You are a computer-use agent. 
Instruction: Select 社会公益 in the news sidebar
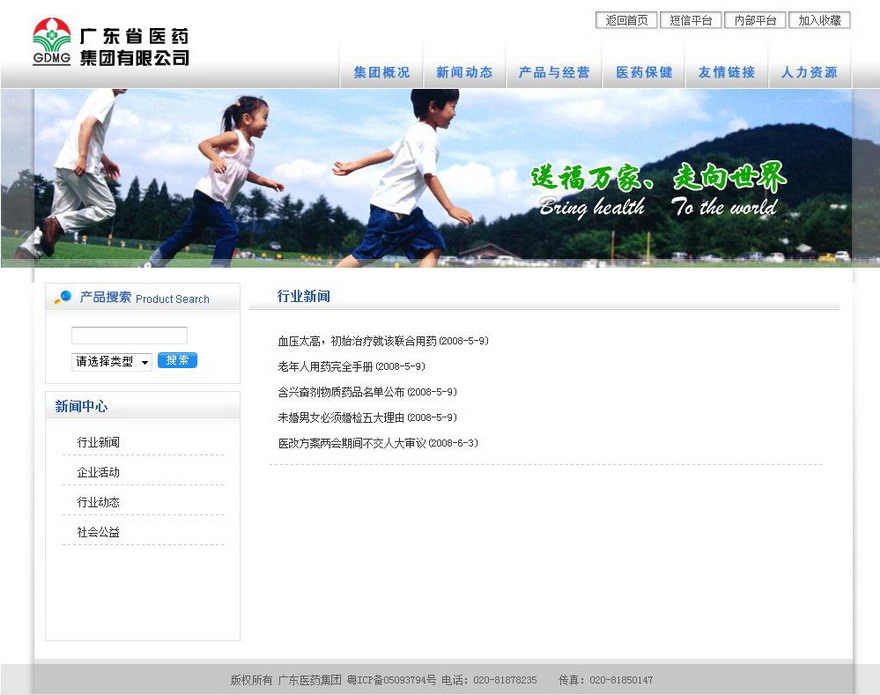pyautogui.click(x=98, y=532)
